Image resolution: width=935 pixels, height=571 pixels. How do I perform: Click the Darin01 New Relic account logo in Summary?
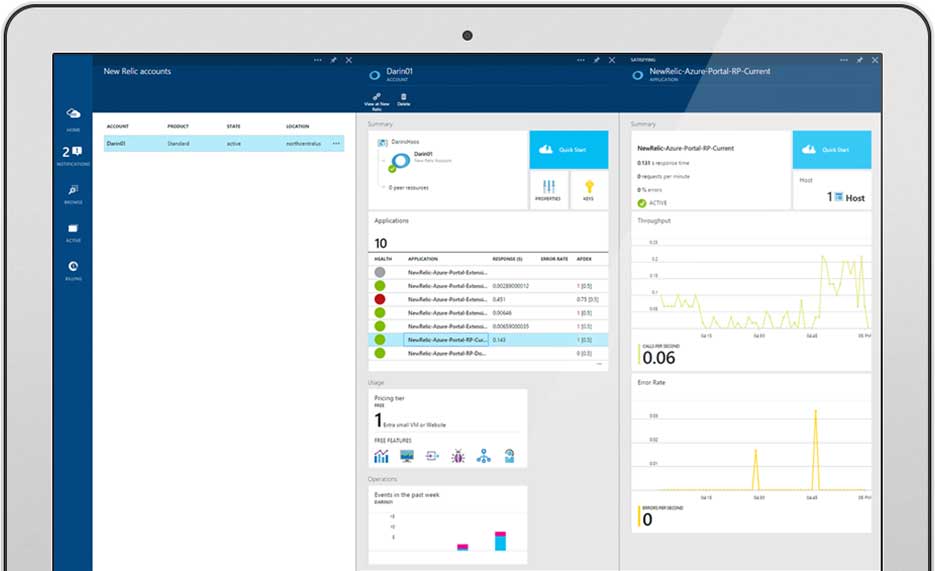[400, 161]
